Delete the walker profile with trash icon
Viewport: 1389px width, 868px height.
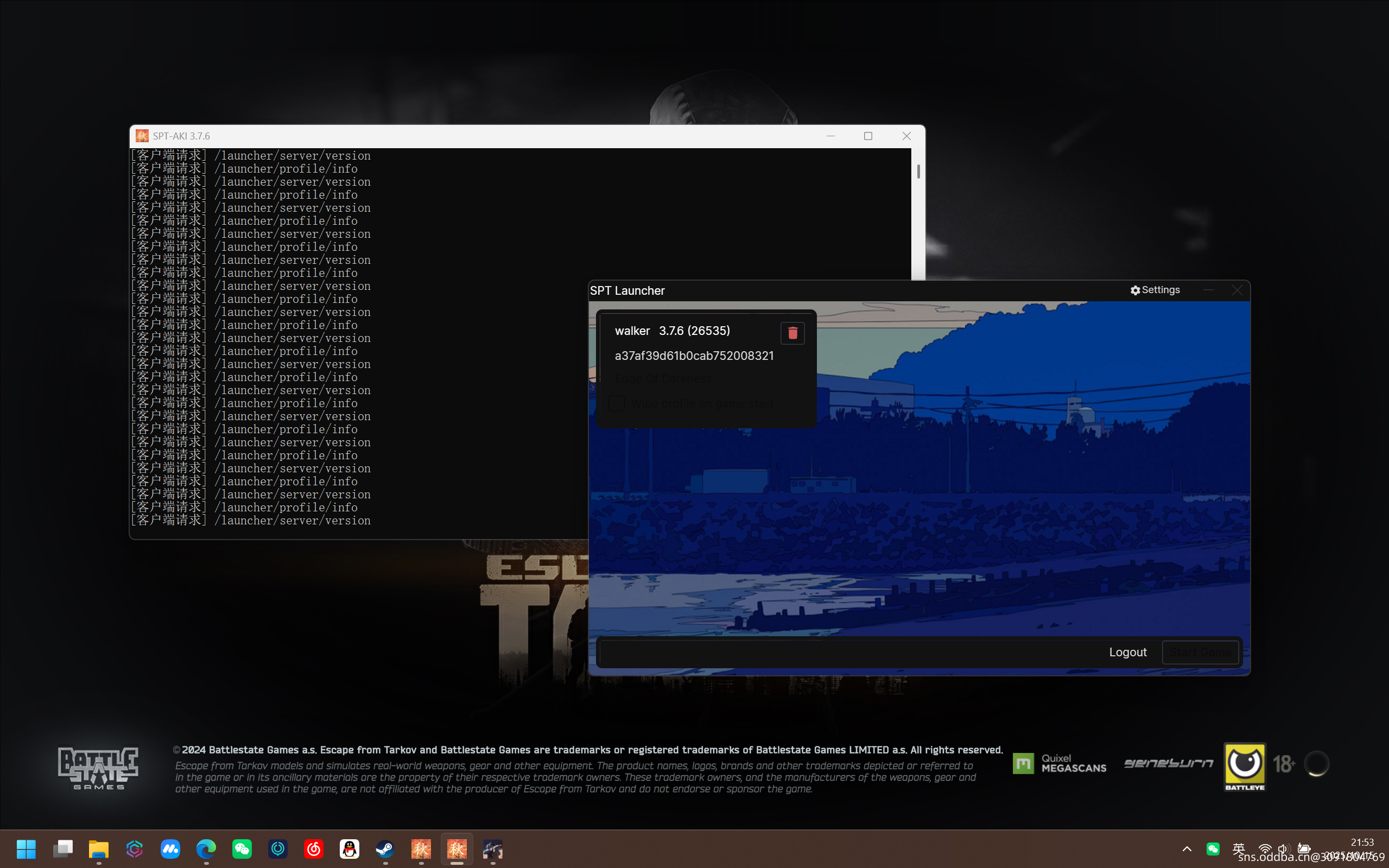[792, 333]
